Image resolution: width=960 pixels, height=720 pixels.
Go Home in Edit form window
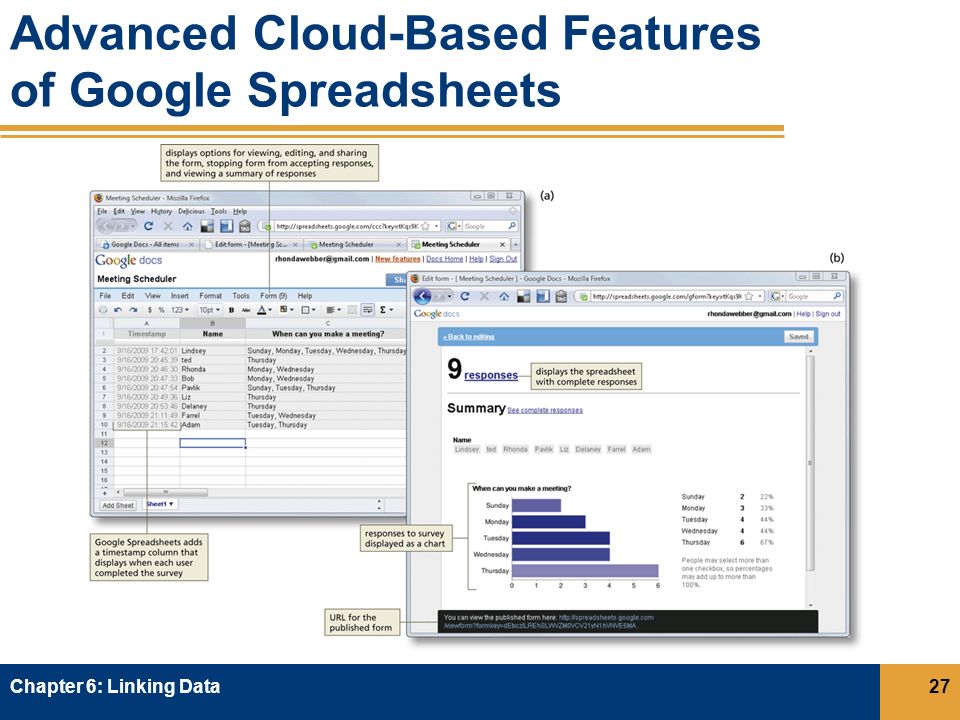pyautogui.click(x=504, y=296)
